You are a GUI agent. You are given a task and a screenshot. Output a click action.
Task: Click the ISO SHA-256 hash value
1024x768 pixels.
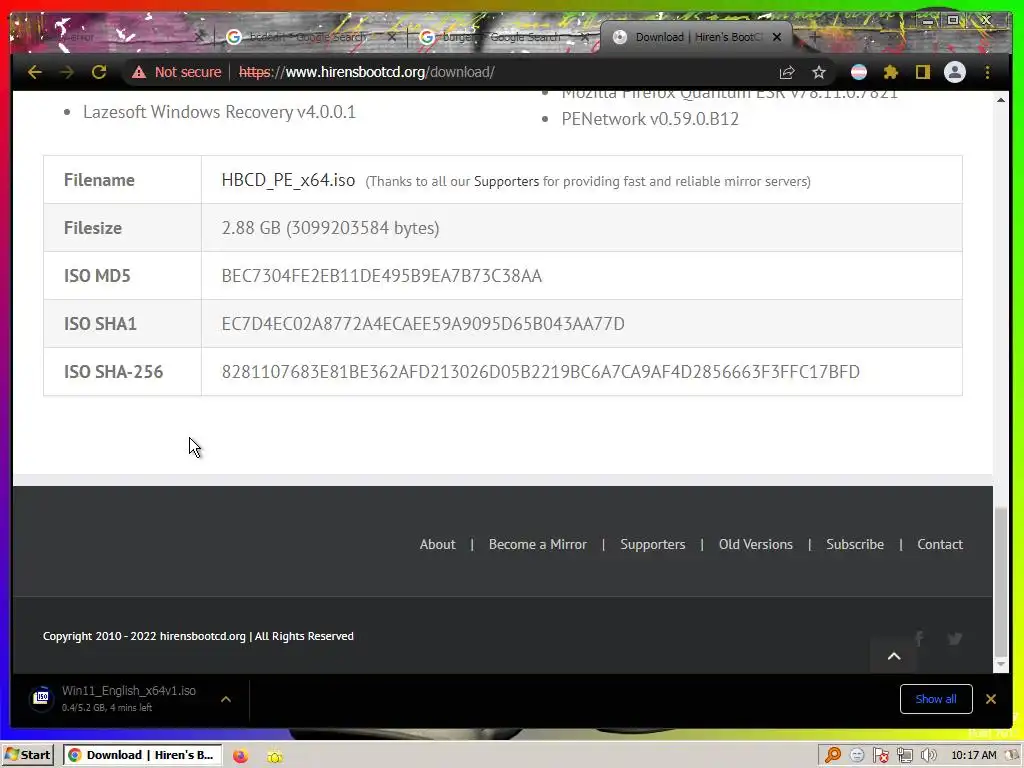540,372
